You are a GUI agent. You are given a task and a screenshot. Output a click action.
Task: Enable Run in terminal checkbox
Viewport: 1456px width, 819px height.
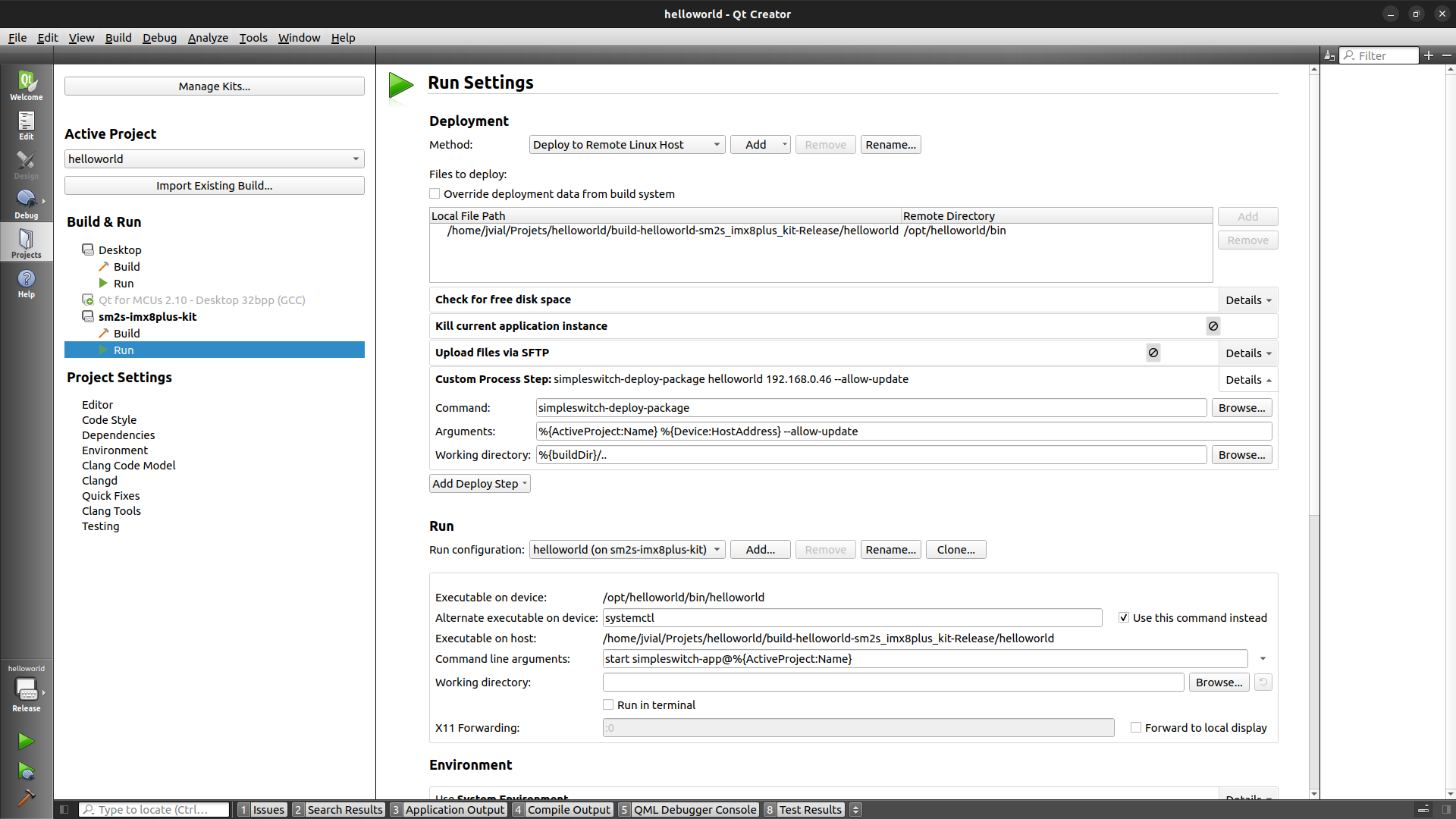(608, 705)
